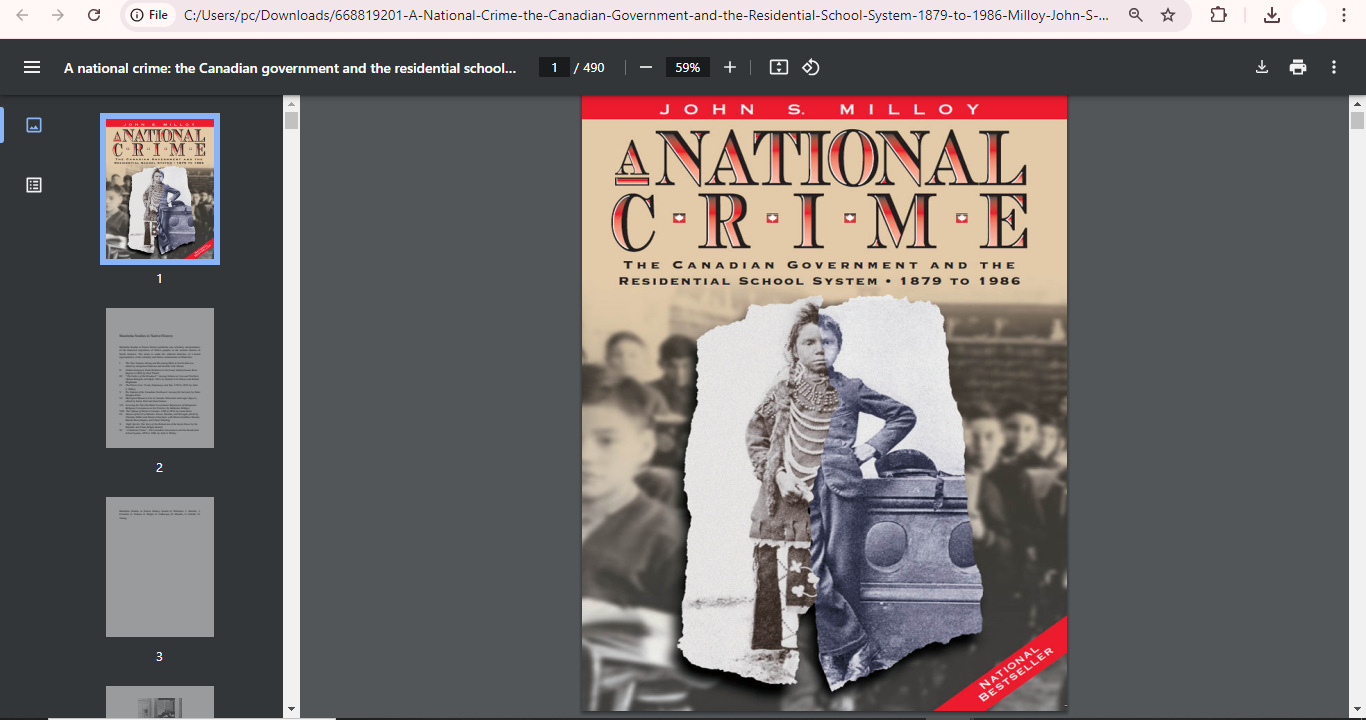This screenshot has width=1366, height=720.
Task: Click the browser forward arrow
Action: click(x=58, y=15)
